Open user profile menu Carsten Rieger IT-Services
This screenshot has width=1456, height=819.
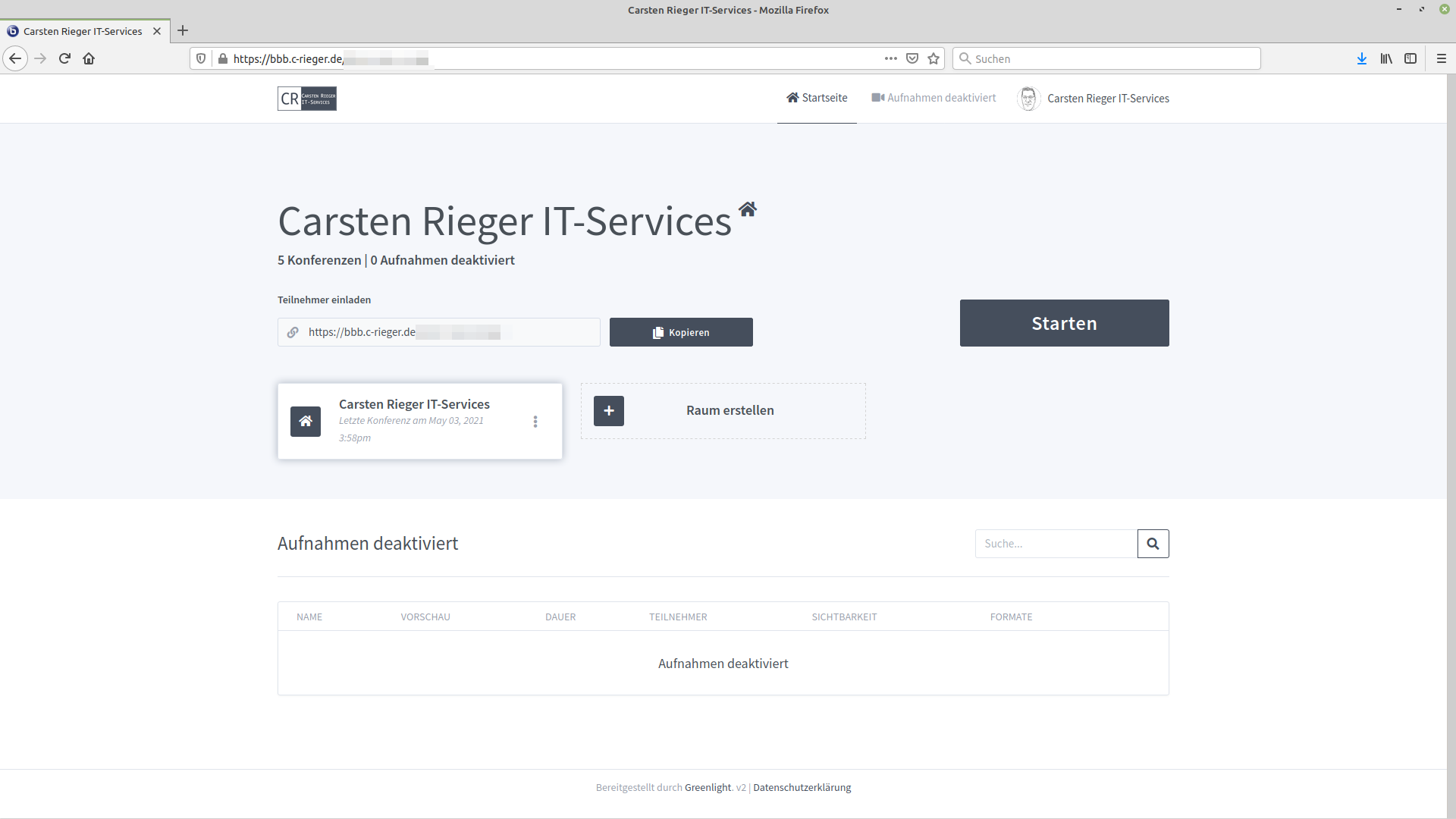pyautogui.click(x=1093, y=99)
